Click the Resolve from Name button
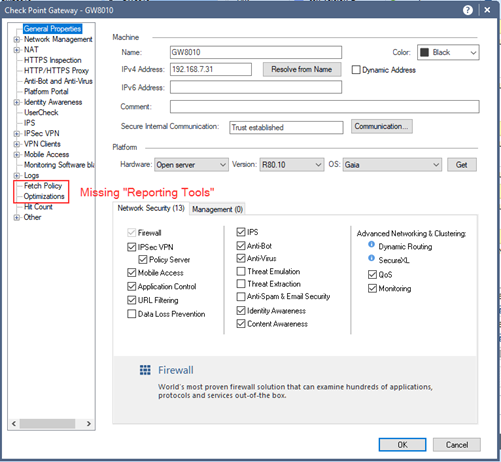The image size is (501, 462). pos(302,69)
